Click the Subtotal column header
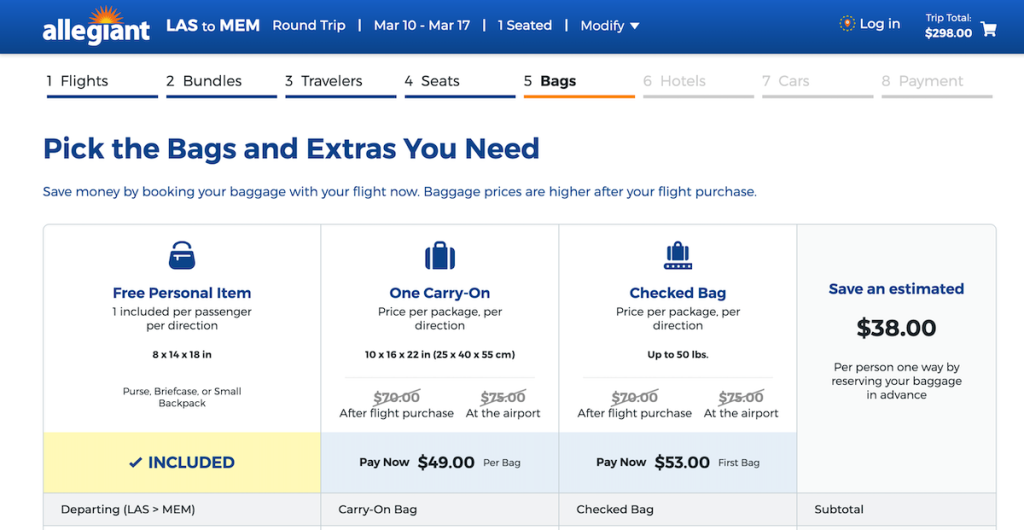This screenshot has width=1024, height=530. 839,509
